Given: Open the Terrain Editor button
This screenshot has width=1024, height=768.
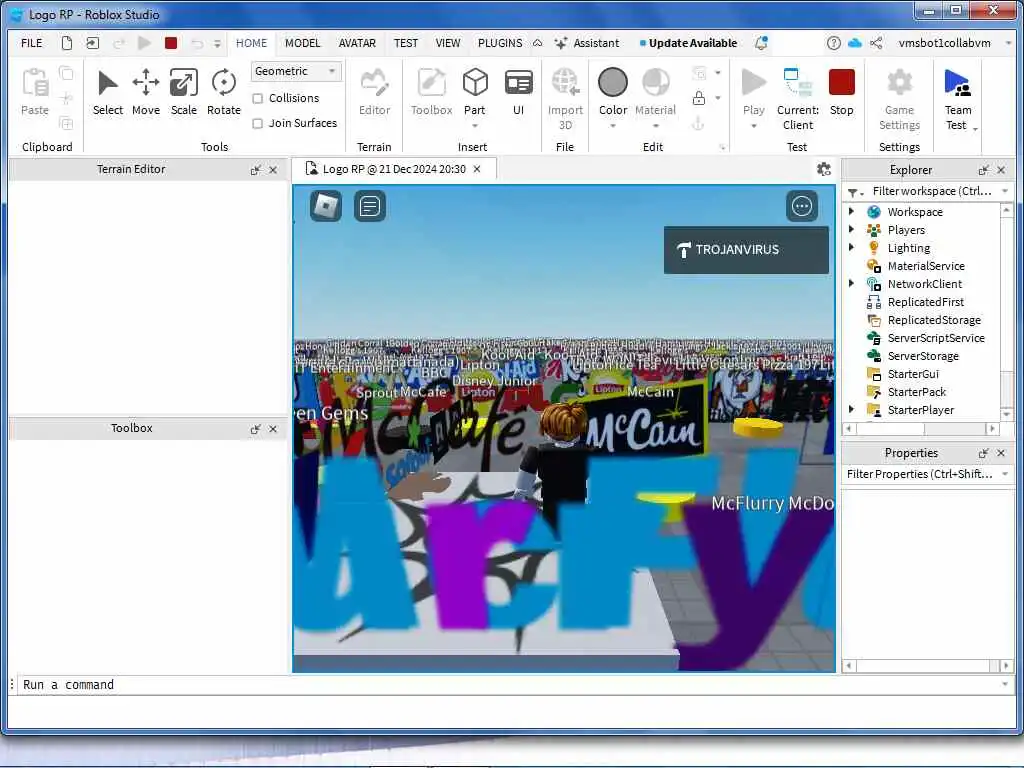Looking at the screenshot, I should (374, 93).
